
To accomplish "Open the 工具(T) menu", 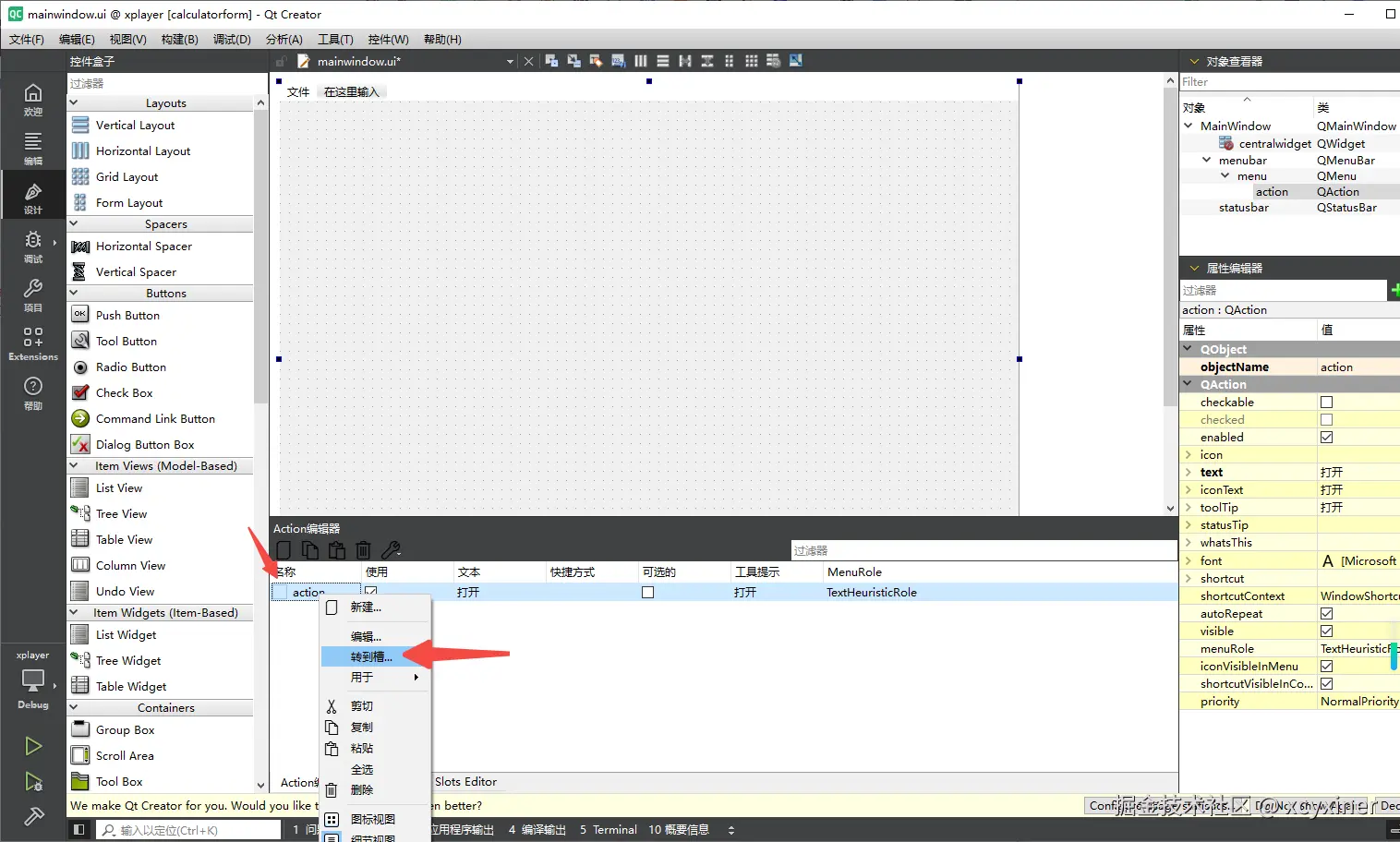I will pos(335,40).
